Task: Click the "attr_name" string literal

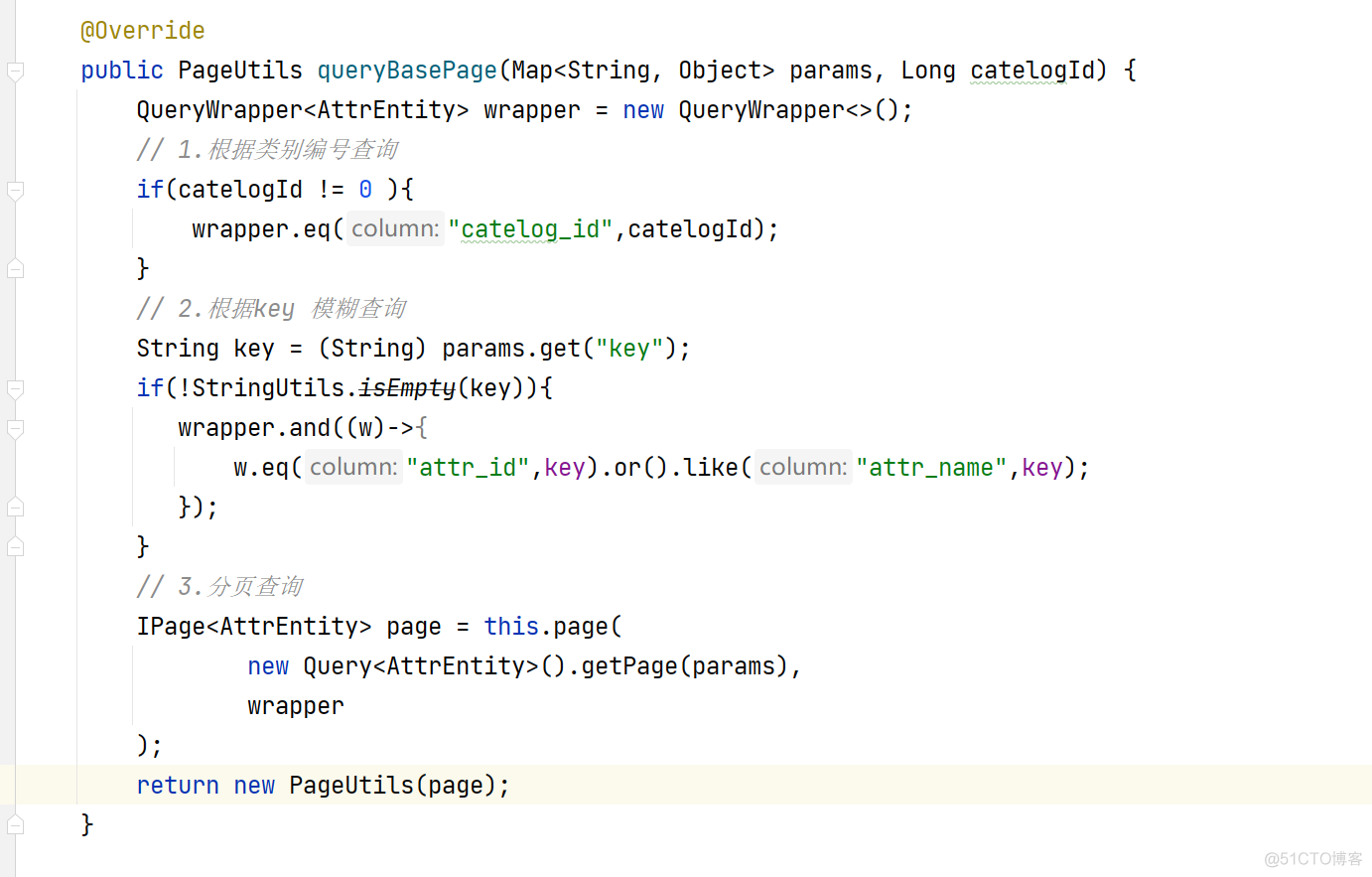Action: pos(931,468)
